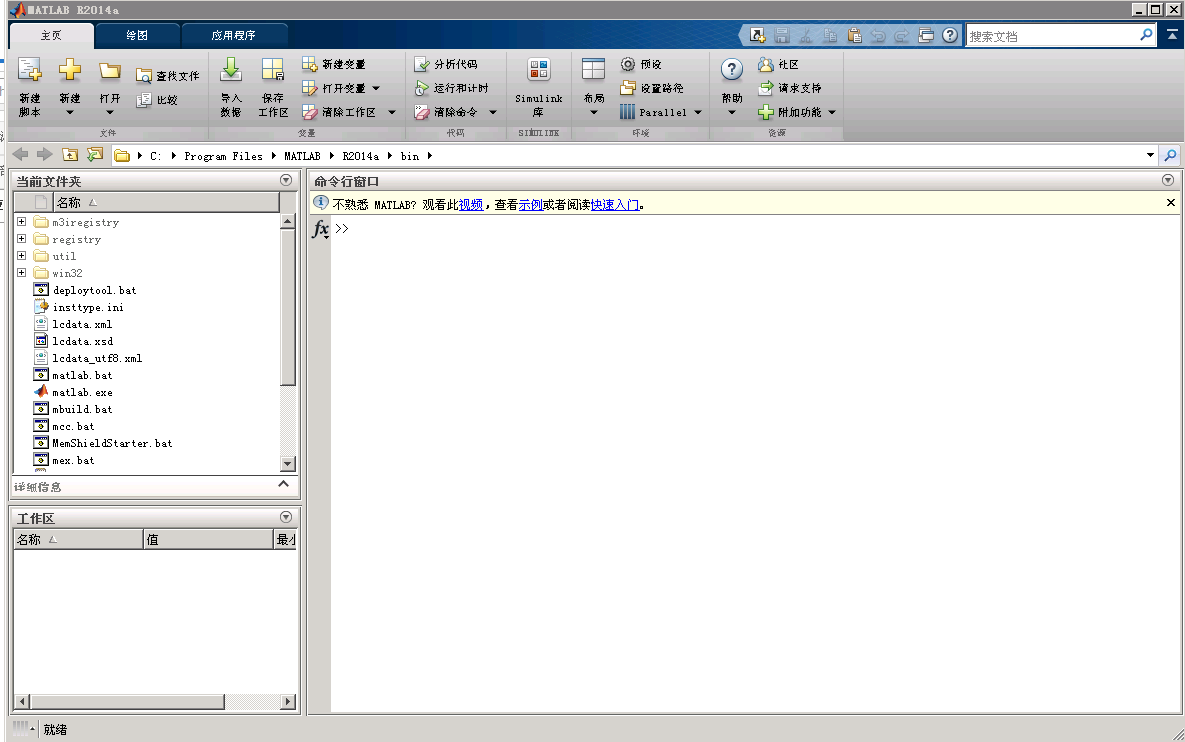The height and width of the screenshot is (742, 1185).
Task: Go back using the address bar back arrow
Action: 20,155
